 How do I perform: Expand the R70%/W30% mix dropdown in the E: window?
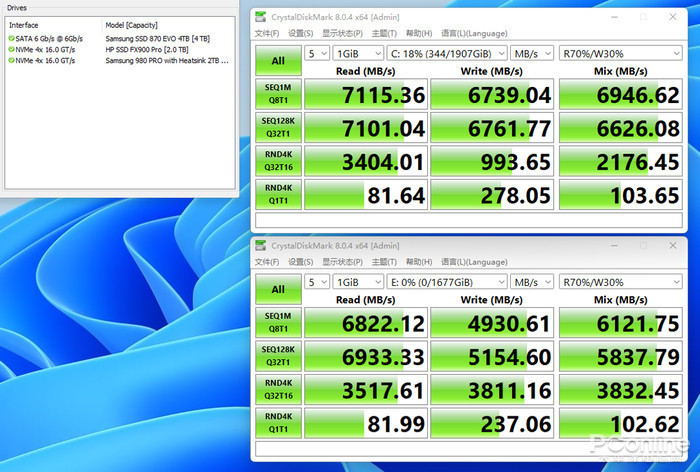click(619, 282)
